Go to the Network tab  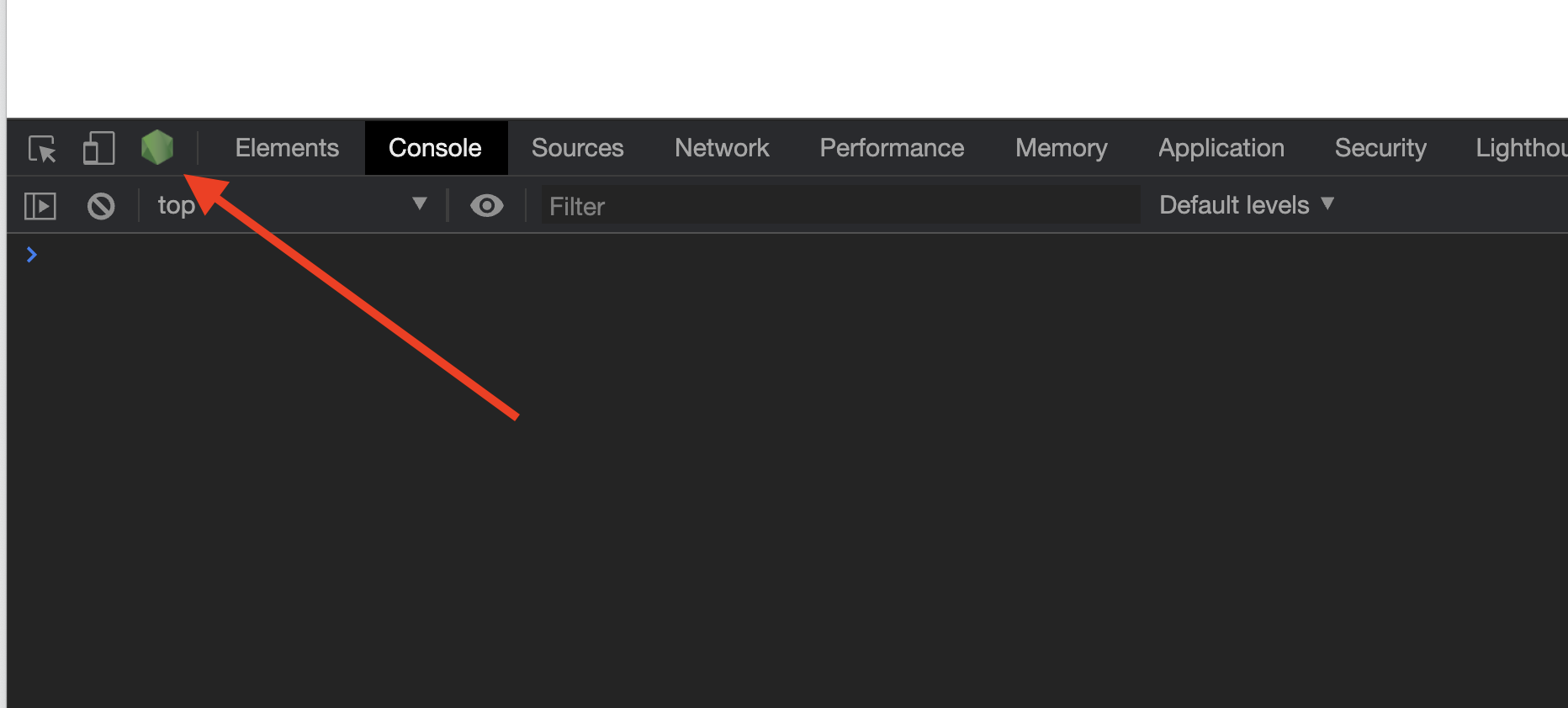[x=722, y=148]
